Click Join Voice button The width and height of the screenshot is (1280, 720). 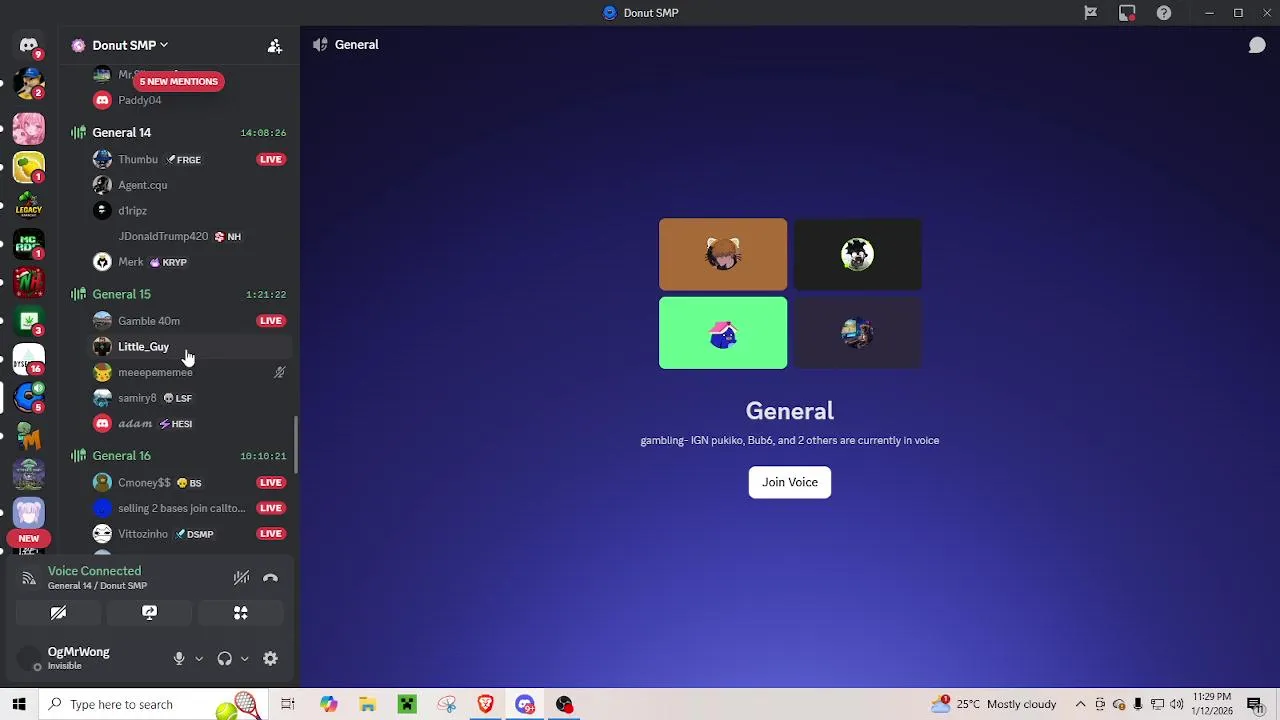(790, 482)
